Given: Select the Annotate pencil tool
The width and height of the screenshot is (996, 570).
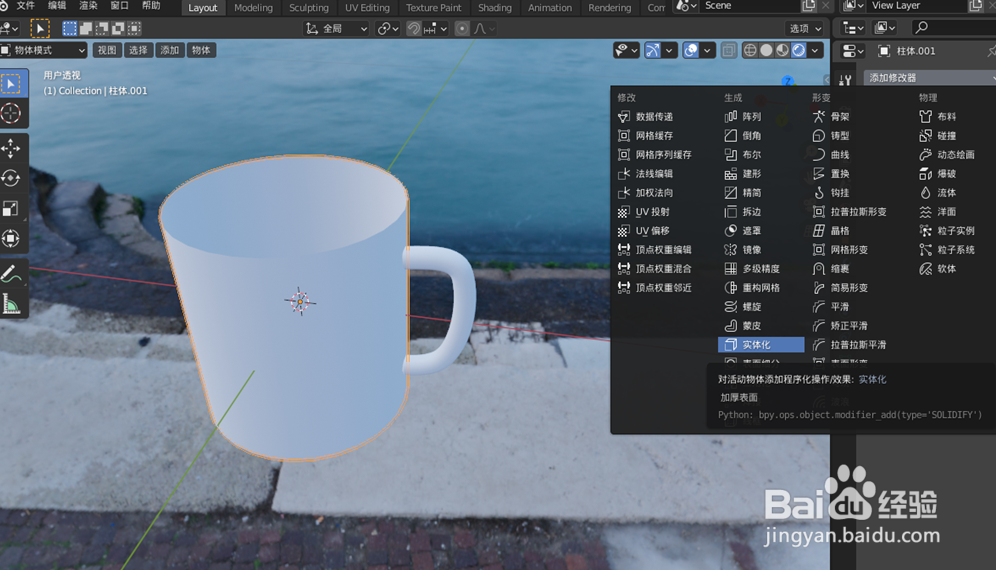Looking at the screenshot, I should 11,274.
